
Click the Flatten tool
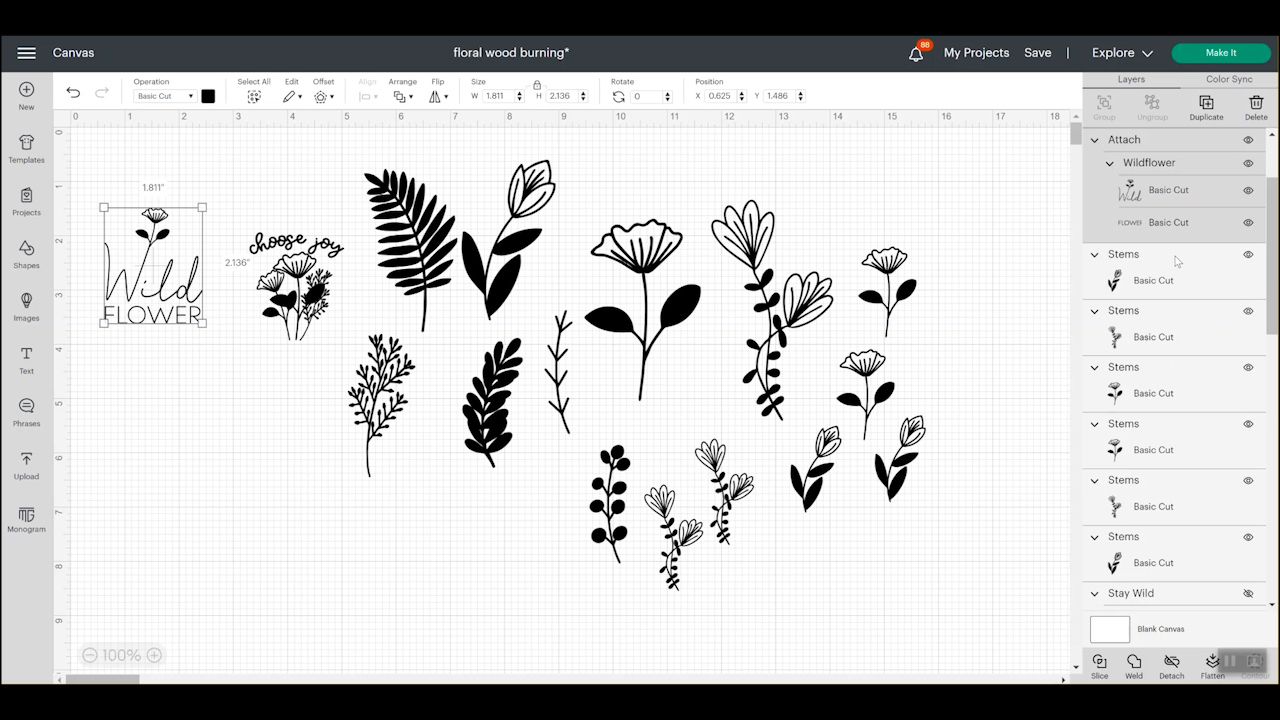[x=1212, y=667]
